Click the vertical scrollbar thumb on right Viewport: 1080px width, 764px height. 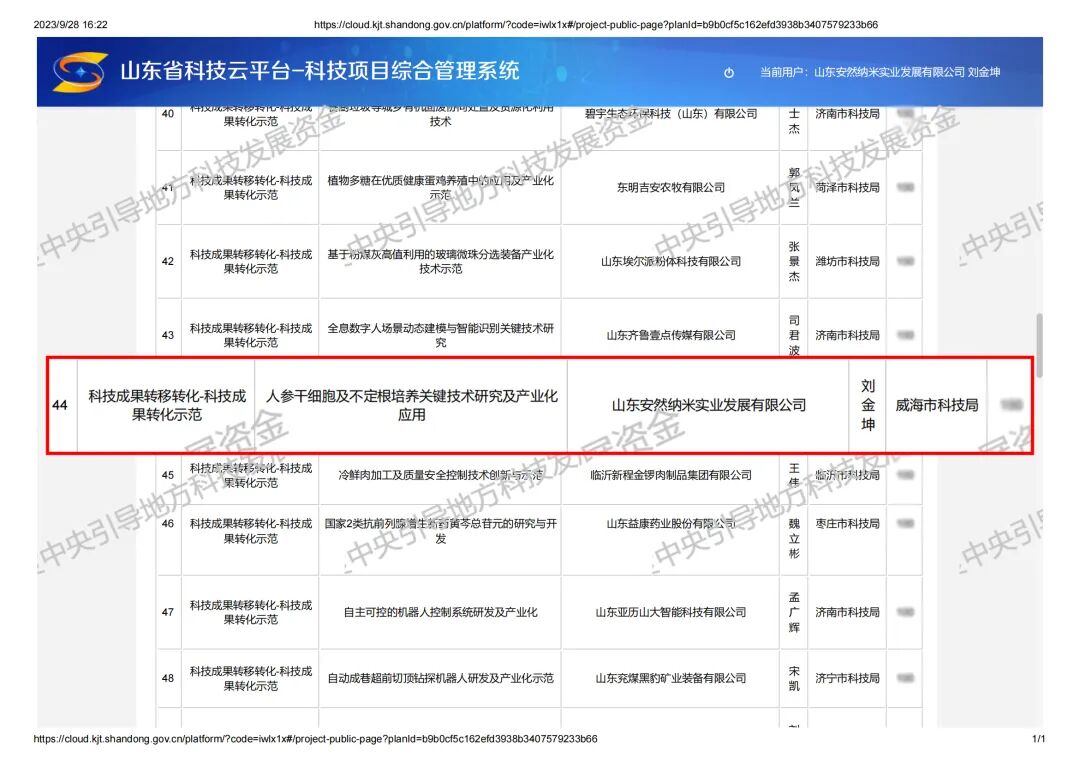1039,345
